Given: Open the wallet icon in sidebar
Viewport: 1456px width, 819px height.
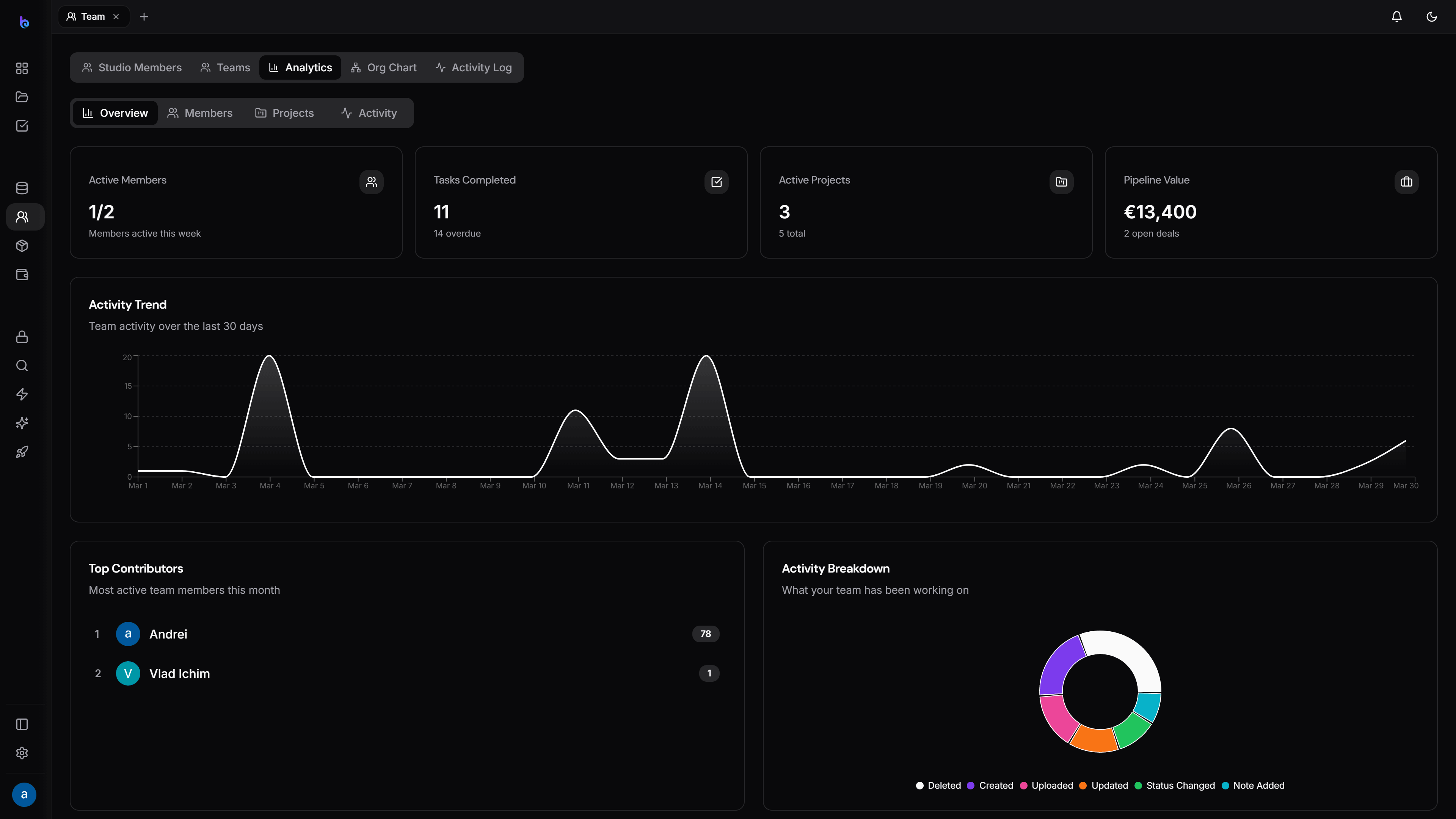Looking at the screenshot, I should coord(22,275).
